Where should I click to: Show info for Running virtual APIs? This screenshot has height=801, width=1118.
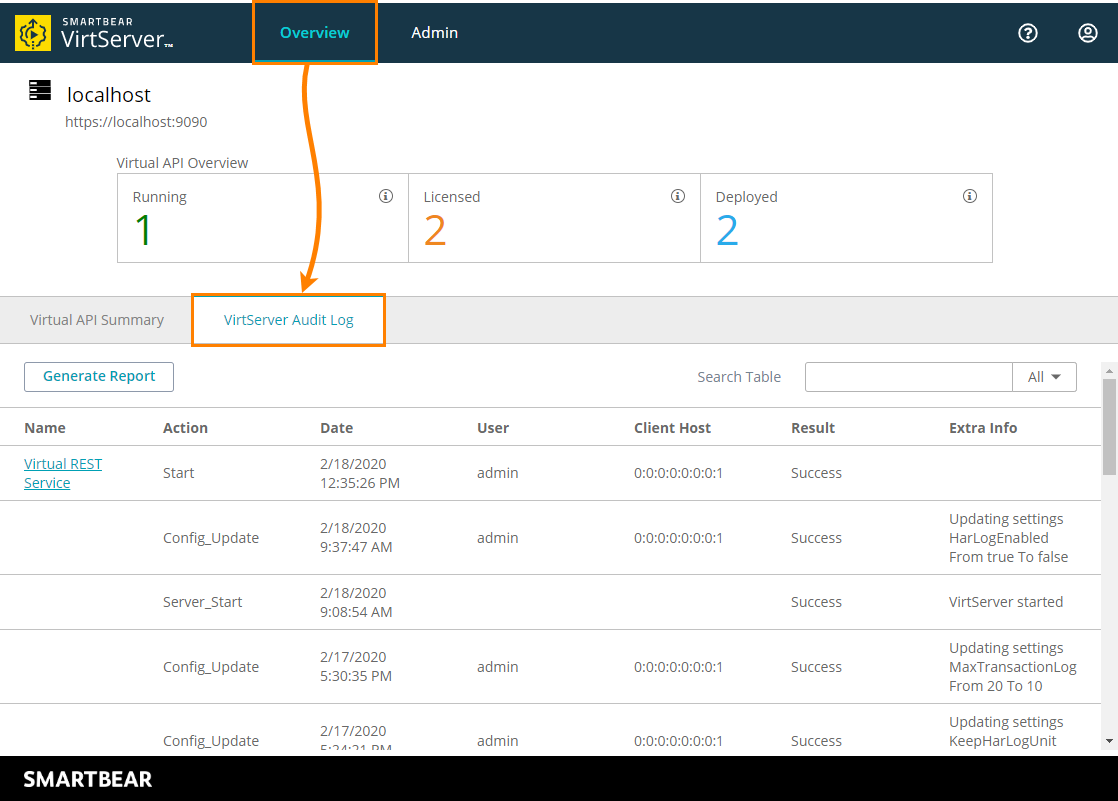(x=386, y=196)
